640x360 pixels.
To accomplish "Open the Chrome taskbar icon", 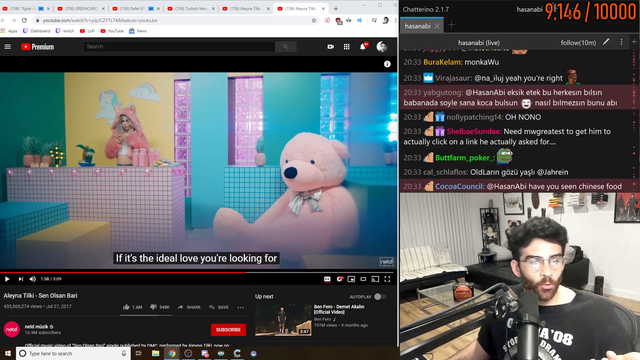I will [172, 353].
